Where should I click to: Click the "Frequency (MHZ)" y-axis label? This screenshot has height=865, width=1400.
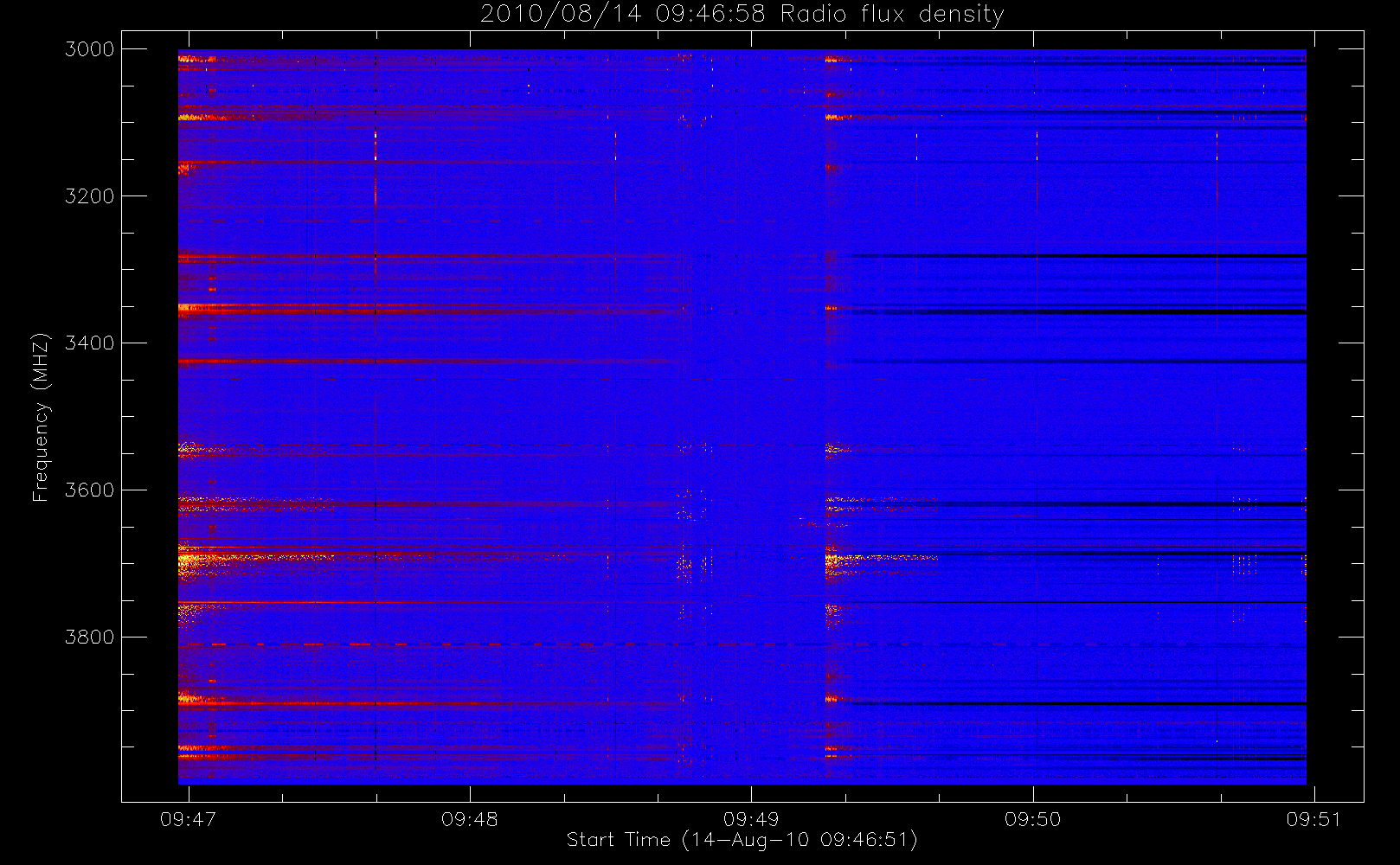click(40, 417)
